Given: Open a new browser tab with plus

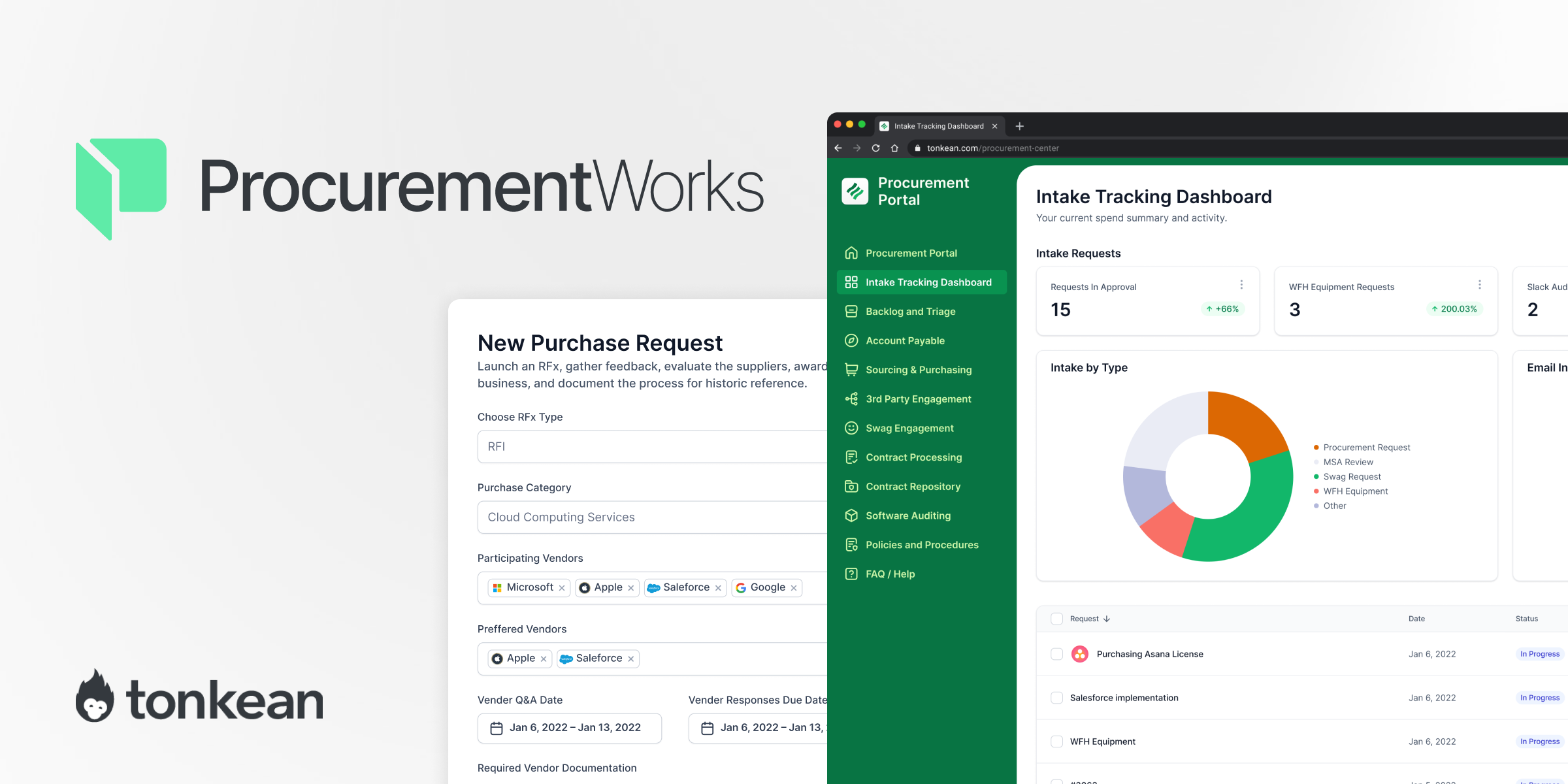Looking at the screenshot, I should [1020, 126].
